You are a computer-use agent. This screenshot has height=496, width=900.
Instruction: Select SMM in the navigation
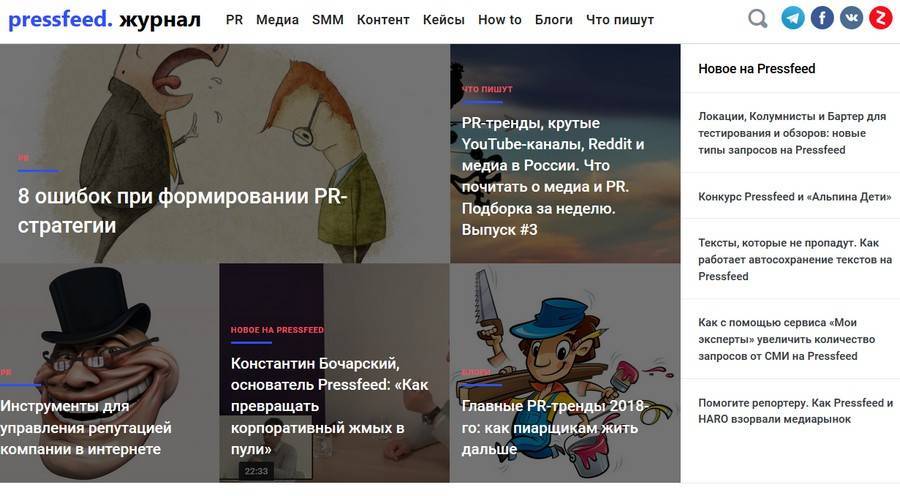coord(328,20)
